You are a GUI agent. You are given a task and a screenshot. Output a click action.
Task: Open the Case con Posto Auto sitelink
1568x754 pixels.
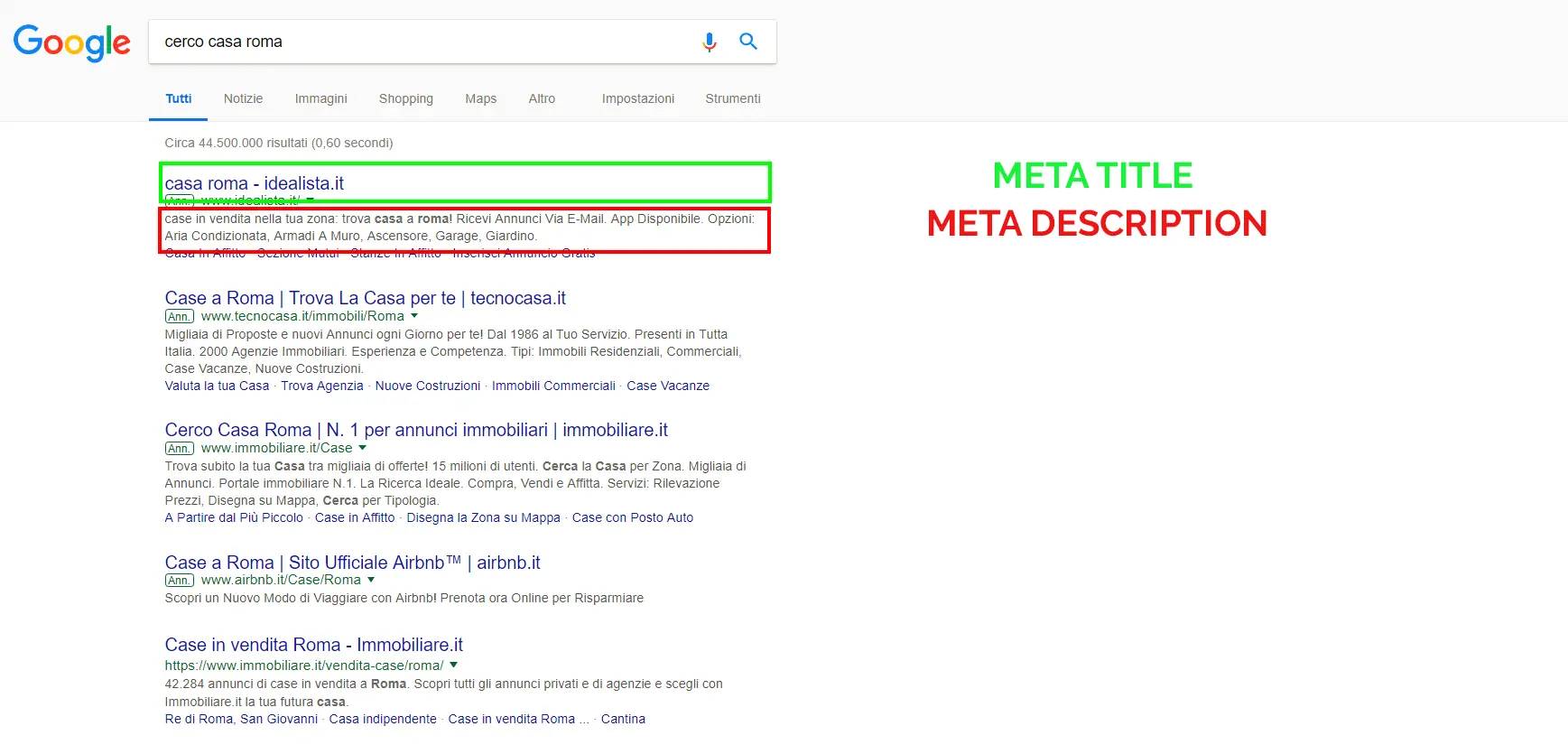coord(633,517)
